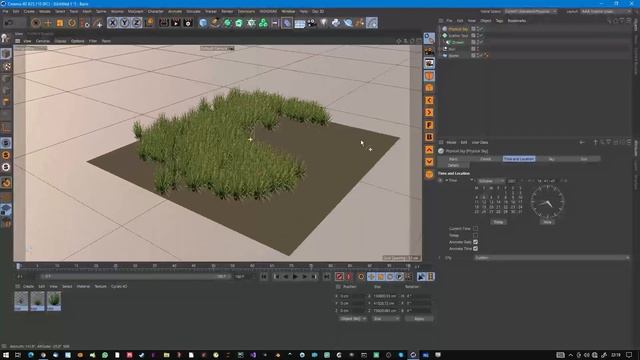The image size is (640, 360).
Task: Select Physical Sky object in Object Manager
Action: pos(458,29)
